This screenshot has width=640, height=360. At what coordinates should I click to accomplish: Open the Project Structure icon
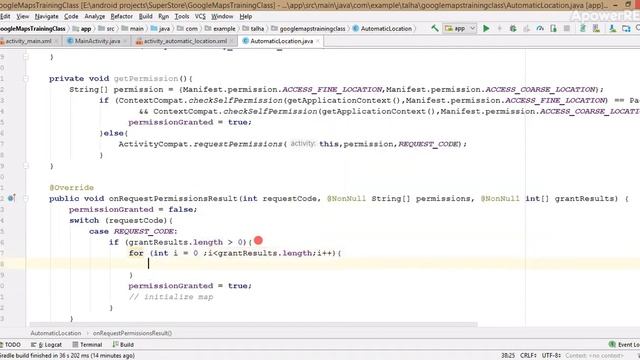(626, 29)
